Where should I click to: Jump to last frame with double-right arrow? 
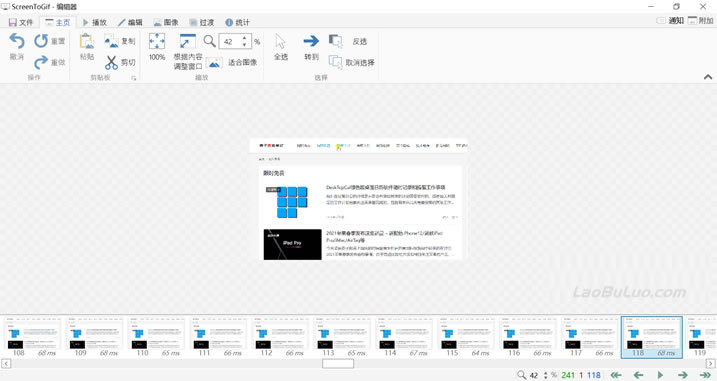point(705,375)
